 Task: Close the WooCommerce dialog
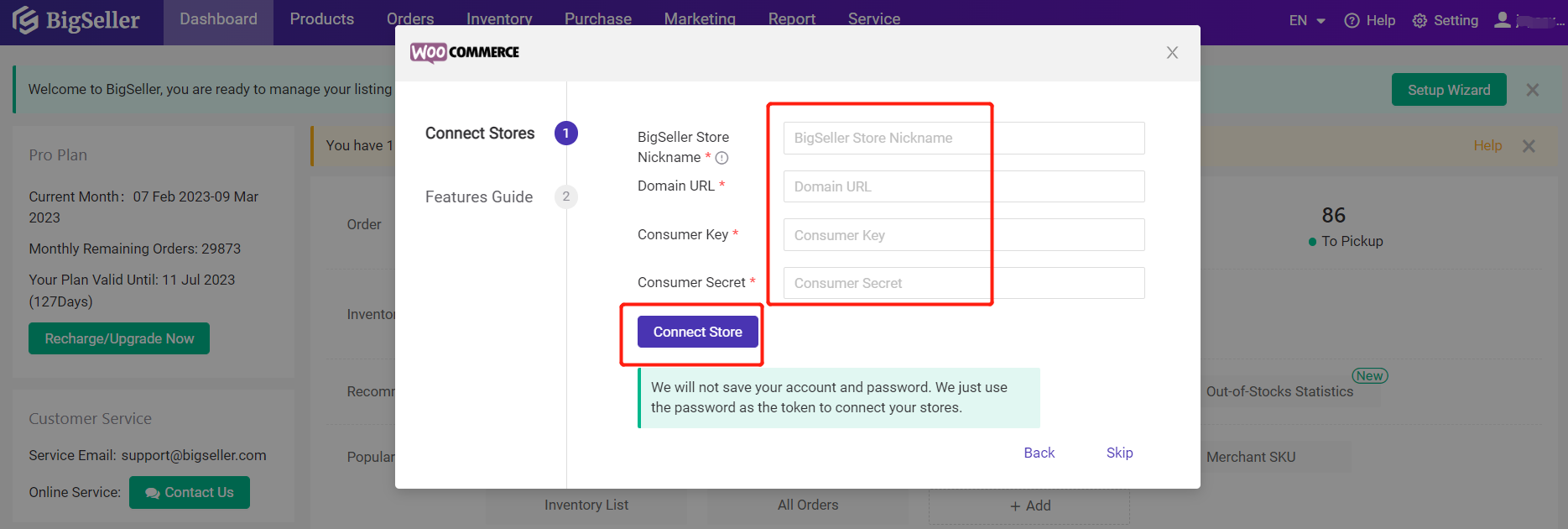click(x=1172, y=53)
